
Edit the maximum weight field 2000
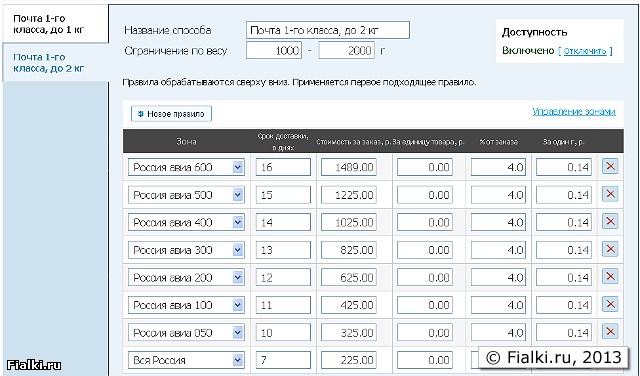point(346,51)
